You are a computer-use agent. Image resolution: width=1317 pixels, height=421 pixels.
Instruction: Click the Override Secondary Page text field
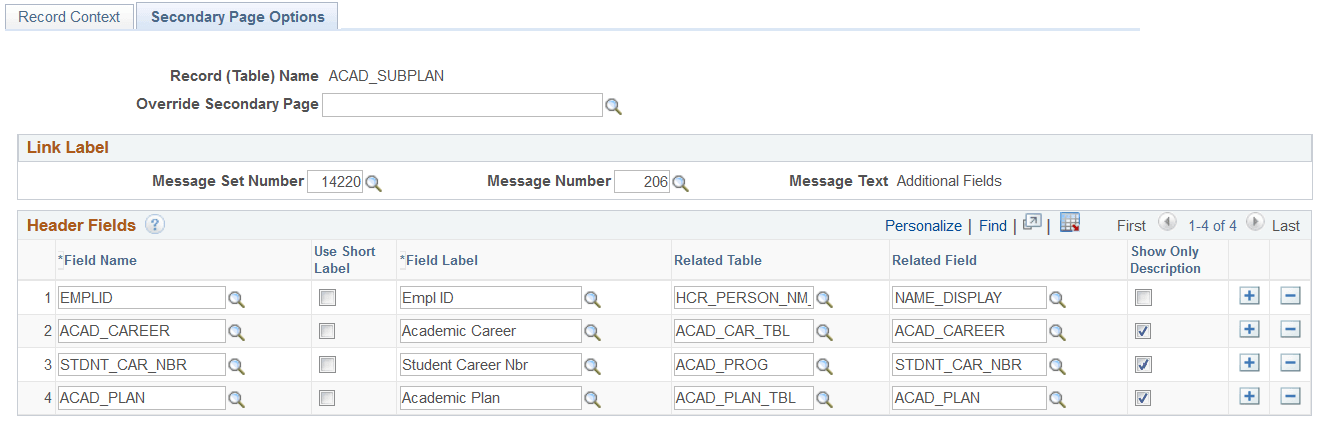pos(461,105)
